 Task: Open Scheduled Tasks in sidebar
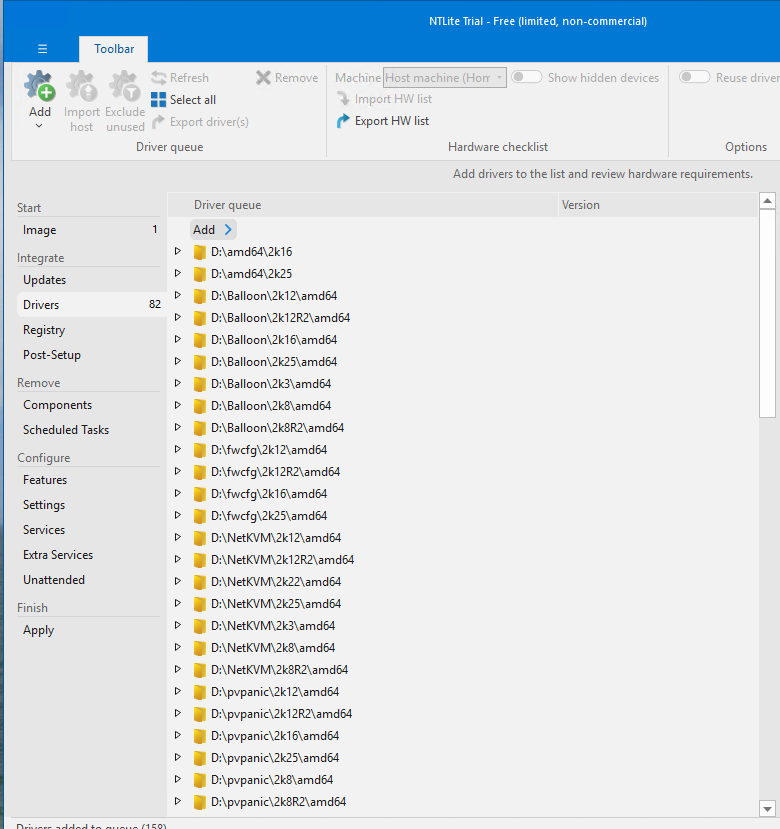90,430
